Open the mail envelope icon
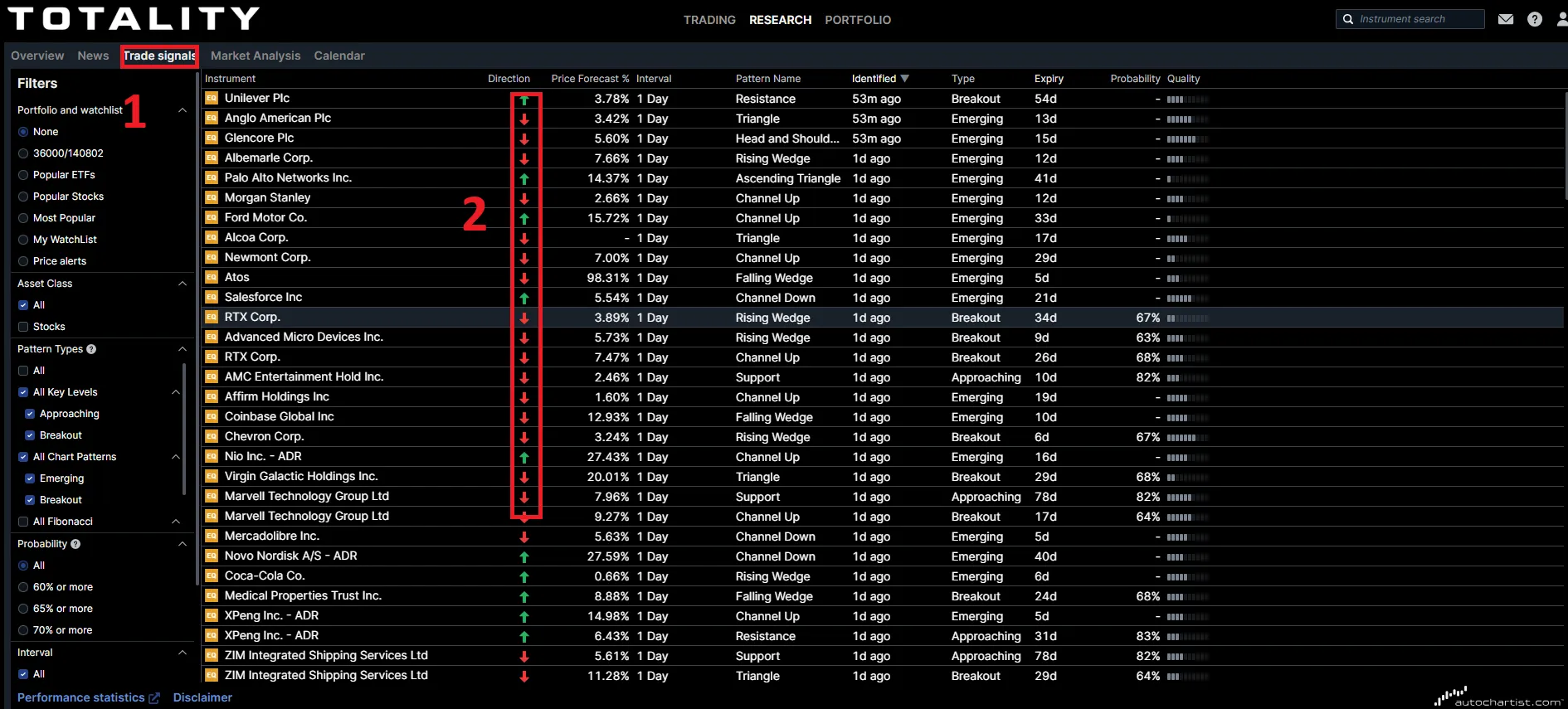This screenshot has width=1568, height=709. pos(1506,19)
